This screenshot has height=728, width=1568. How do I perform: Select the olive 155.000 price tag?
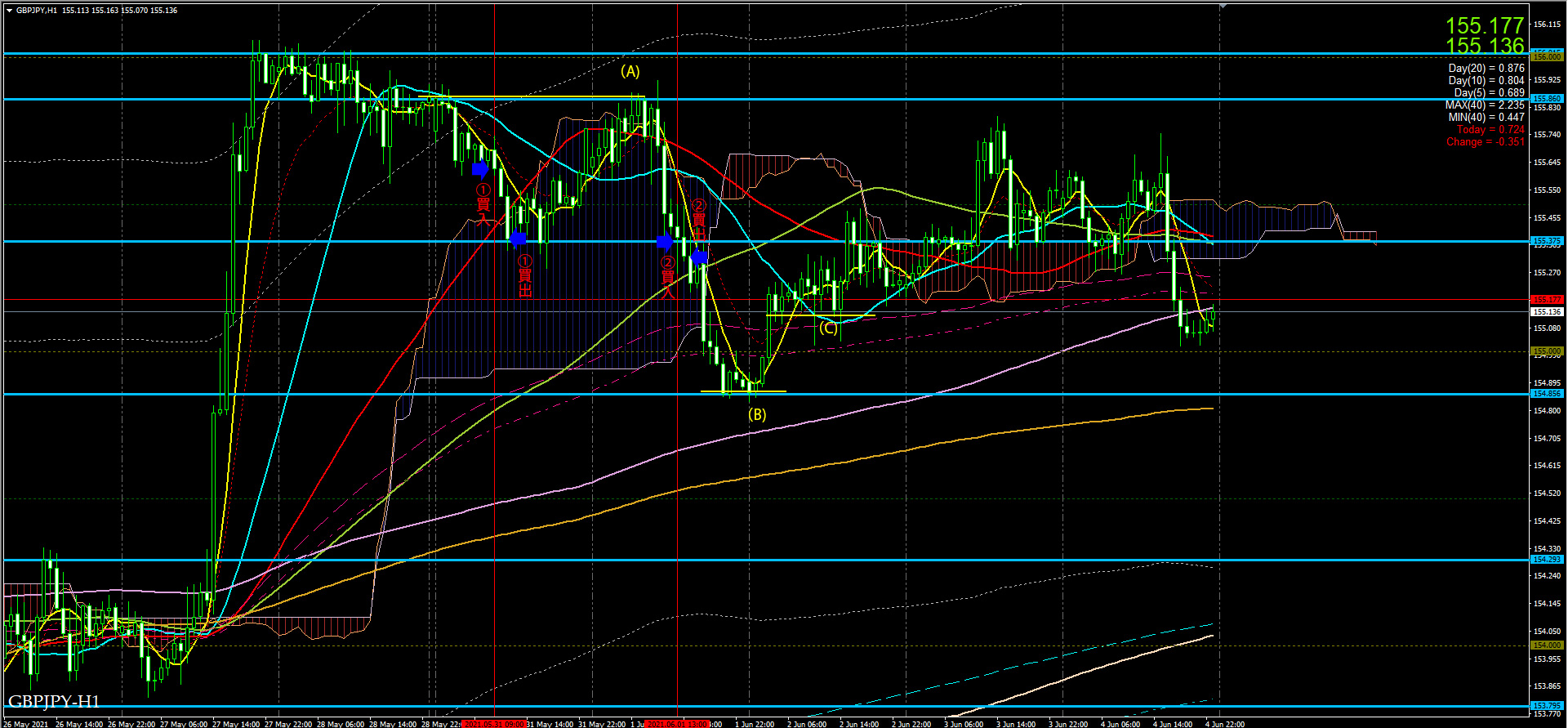point(1547,351)
